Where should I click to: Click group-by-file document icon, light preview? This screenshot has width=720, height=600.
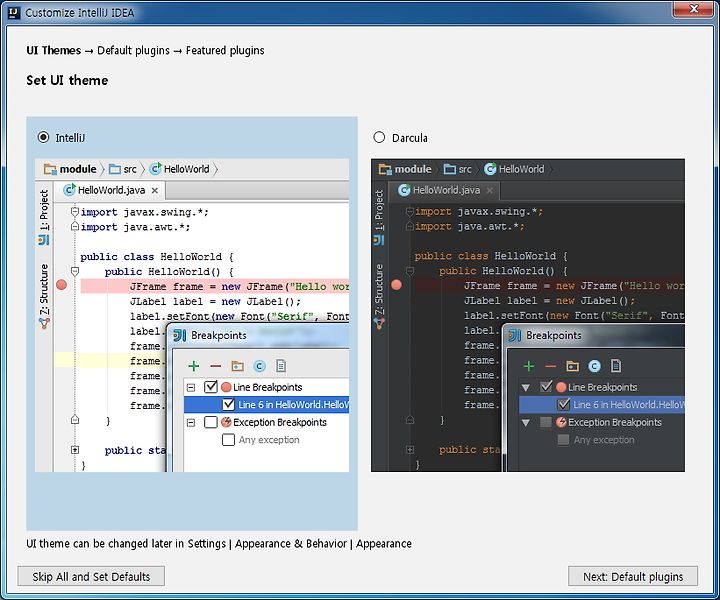(x=281, y=366)
